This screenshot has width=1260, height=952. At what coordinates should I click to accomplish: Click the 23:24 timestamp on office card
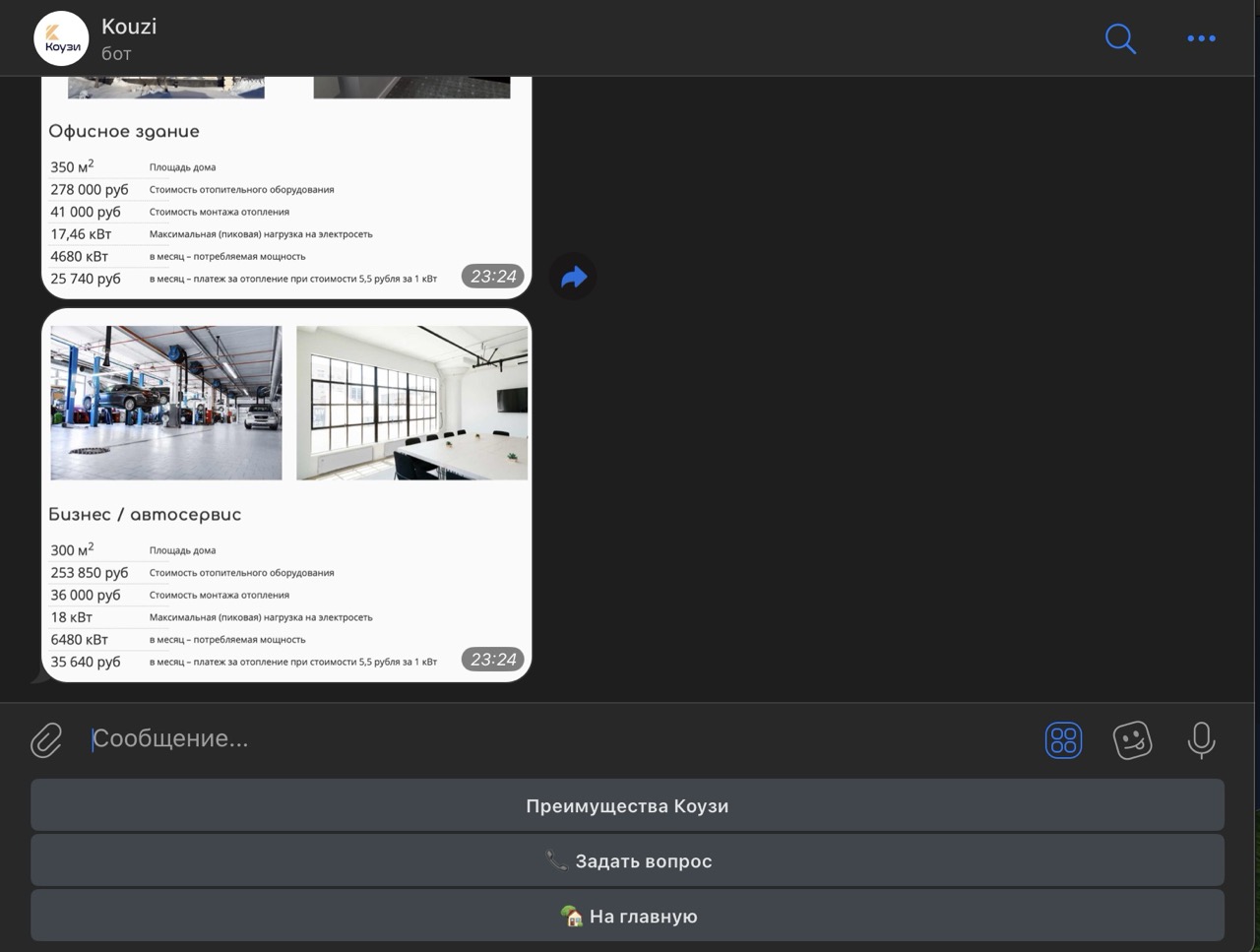point(493,277)
